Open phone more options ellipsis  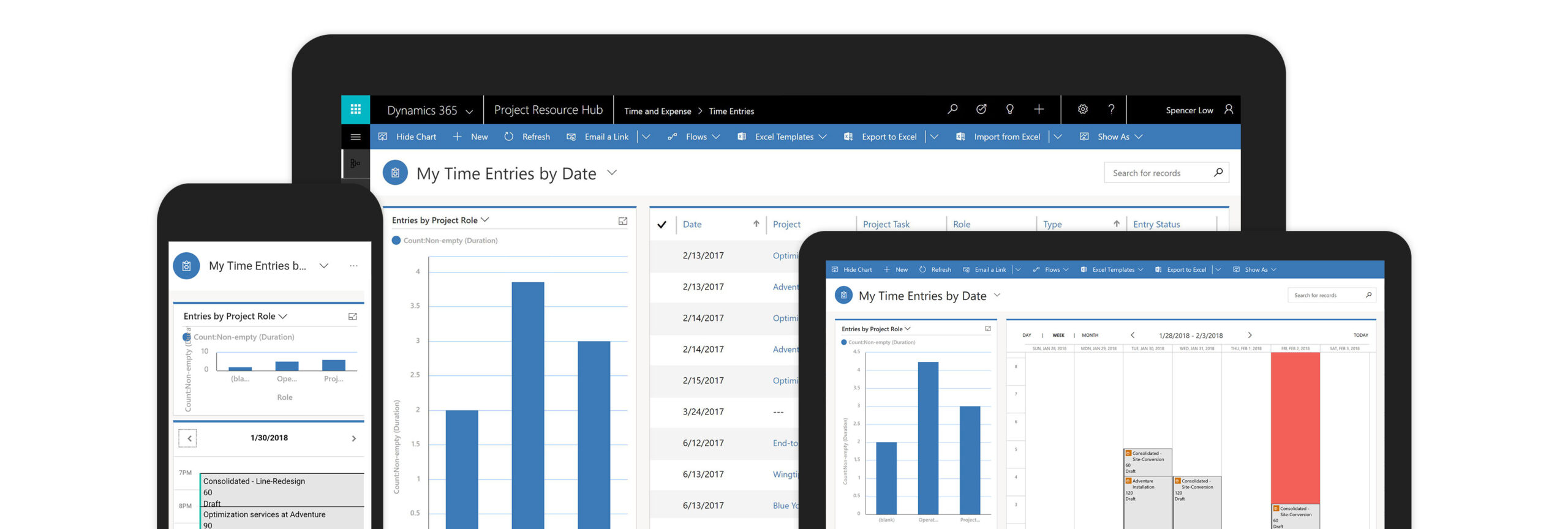point(353,266)
